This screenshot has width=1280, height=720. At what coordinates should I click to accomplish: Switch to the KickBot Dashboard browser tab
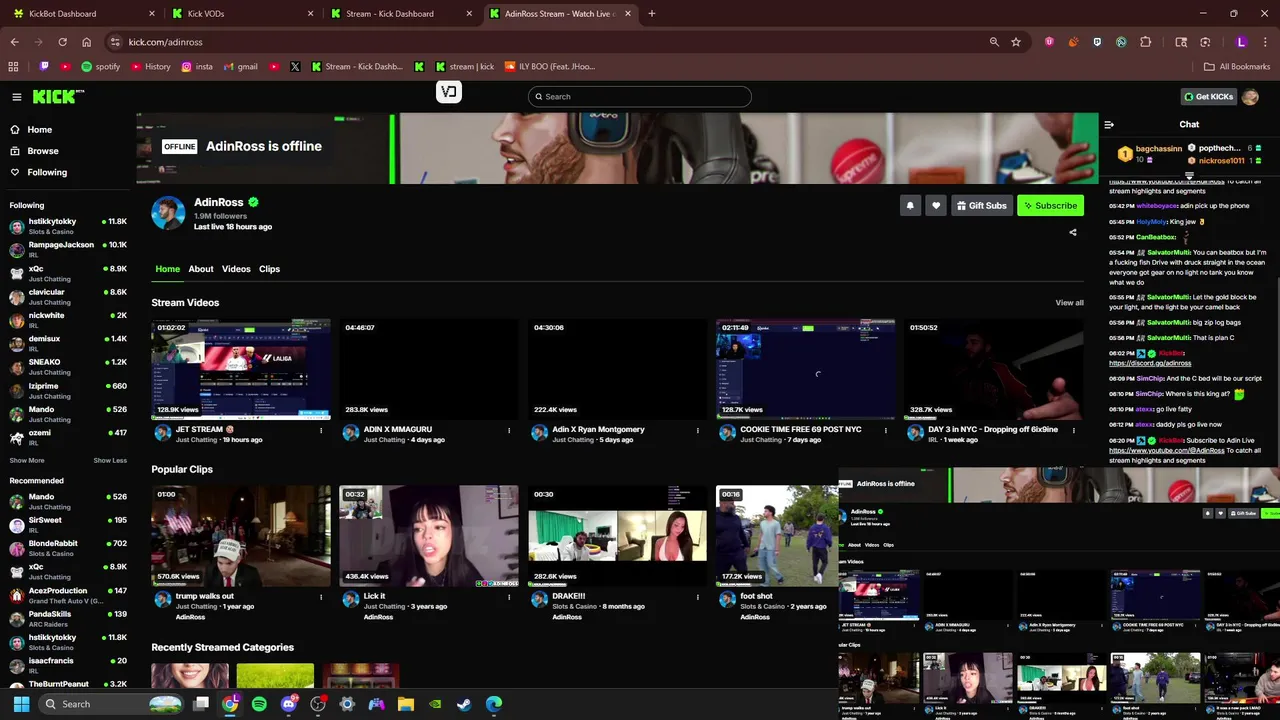coord(82,14)
